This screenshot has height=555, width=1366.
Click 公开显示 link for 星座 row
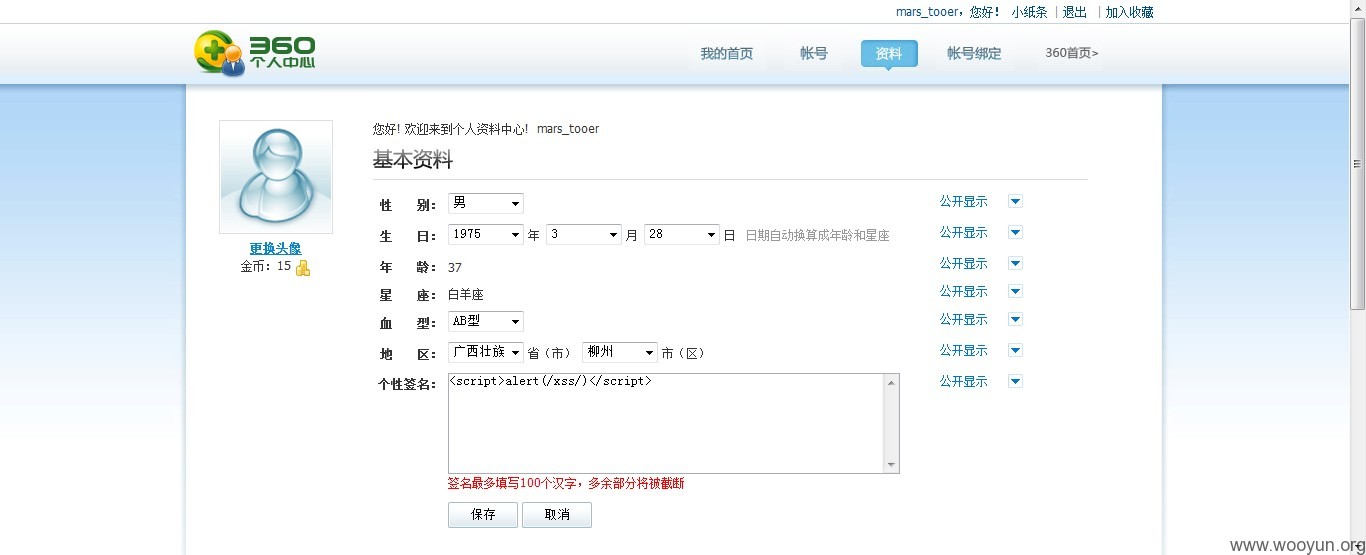coord(963,291)
